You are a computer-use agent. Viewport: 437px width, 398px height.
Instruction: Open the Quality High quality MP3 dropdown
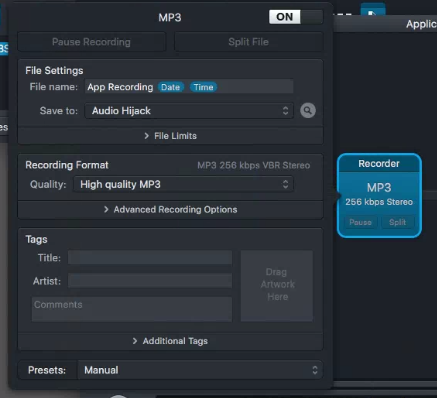[x=183, y=184]
